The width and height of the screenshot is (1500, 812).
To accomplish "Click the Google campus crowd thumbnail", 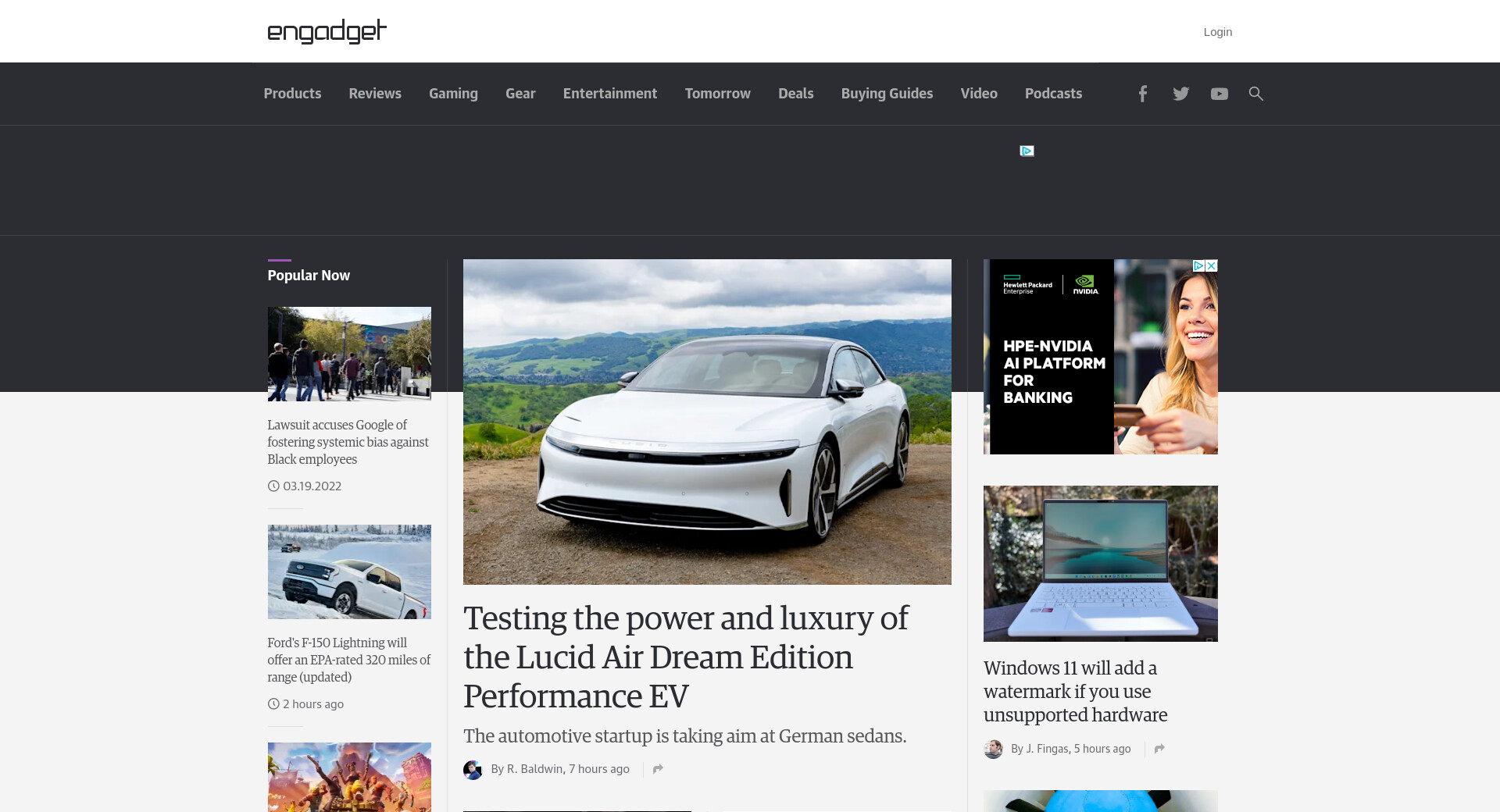I will click(x=349, y=354).
